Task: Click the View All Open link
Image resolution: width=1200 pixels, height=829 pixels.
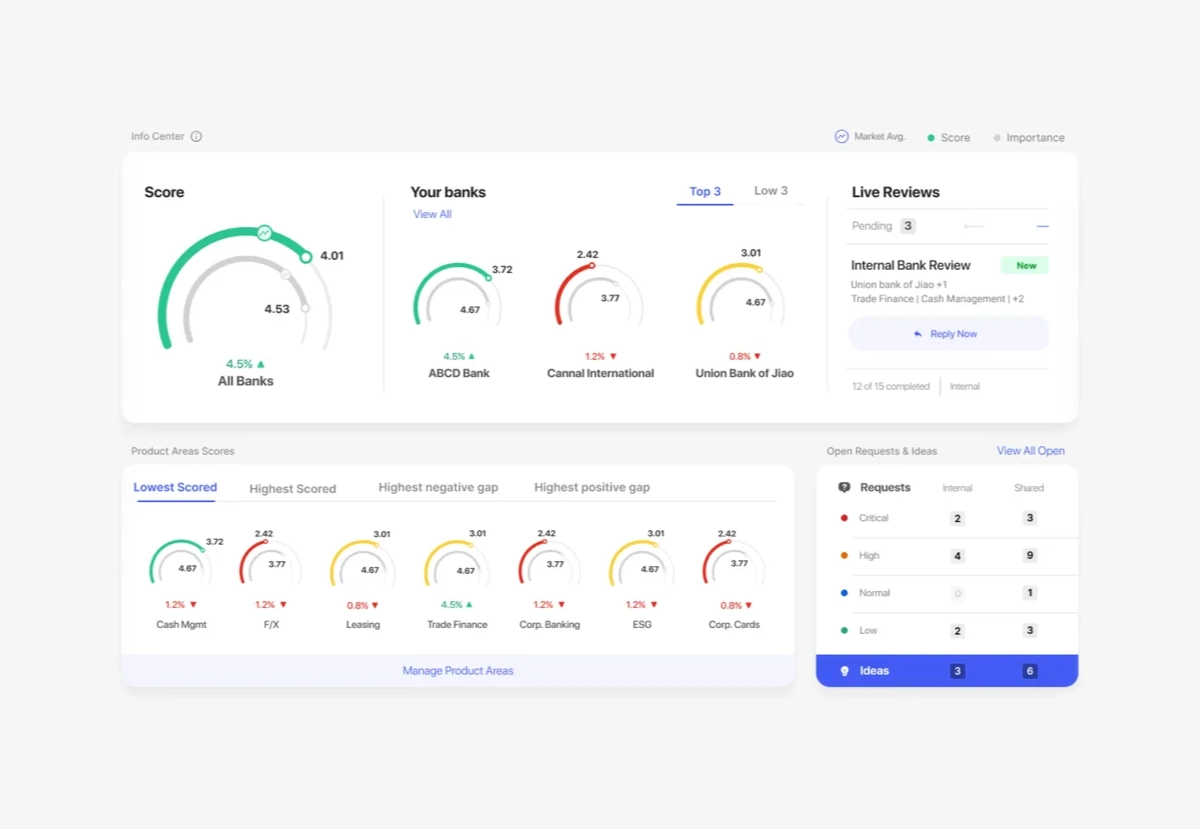Action: tap(1031, 451)
